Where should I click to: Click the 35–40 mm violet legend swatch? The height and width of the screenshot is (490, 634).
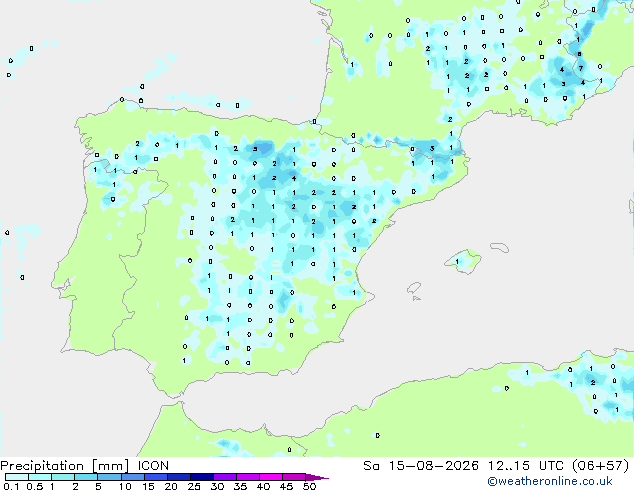pos(247,477)
